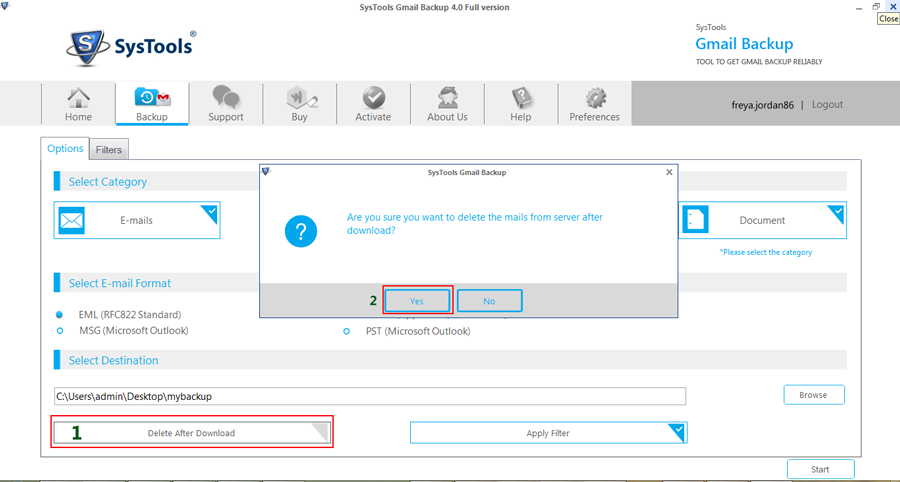Toggle the Document category checkmark
The height and width of the screenshot is (482, 900).
[836, 213]
